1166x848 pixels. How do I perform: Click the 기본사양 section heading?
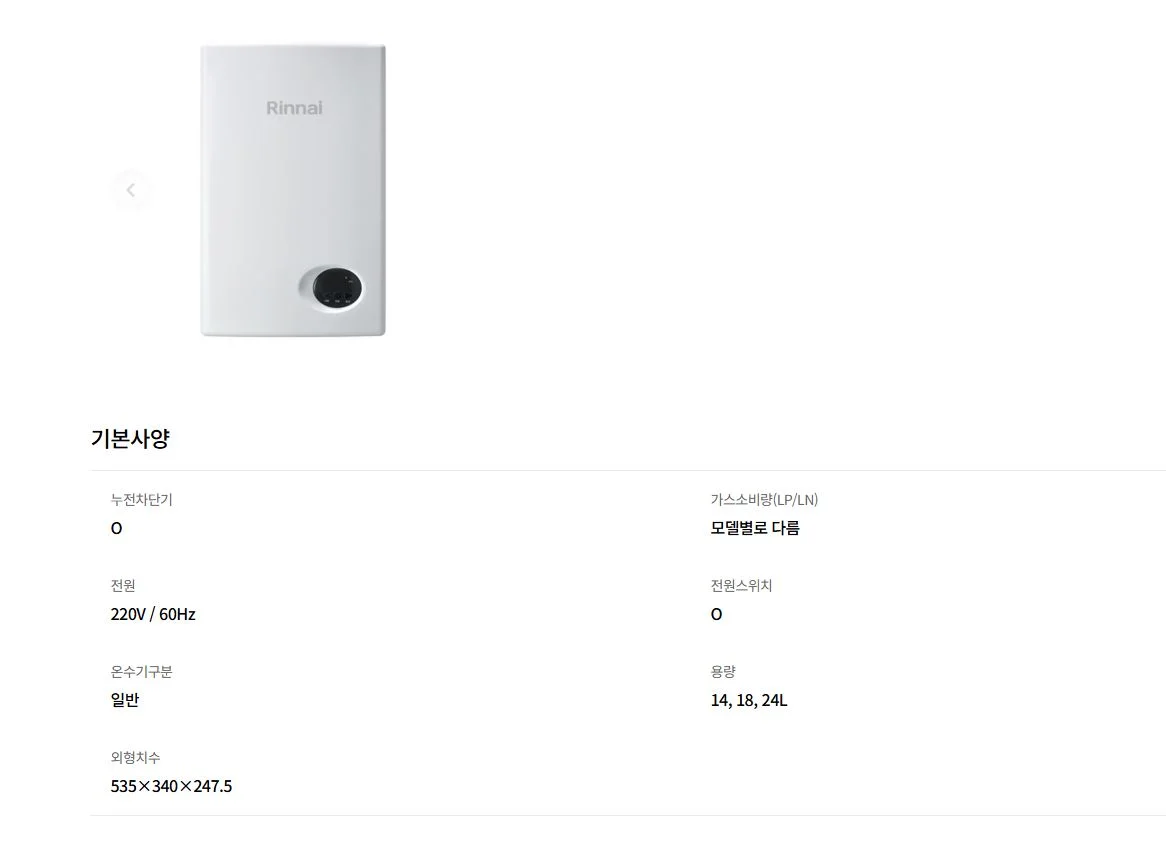130,438
